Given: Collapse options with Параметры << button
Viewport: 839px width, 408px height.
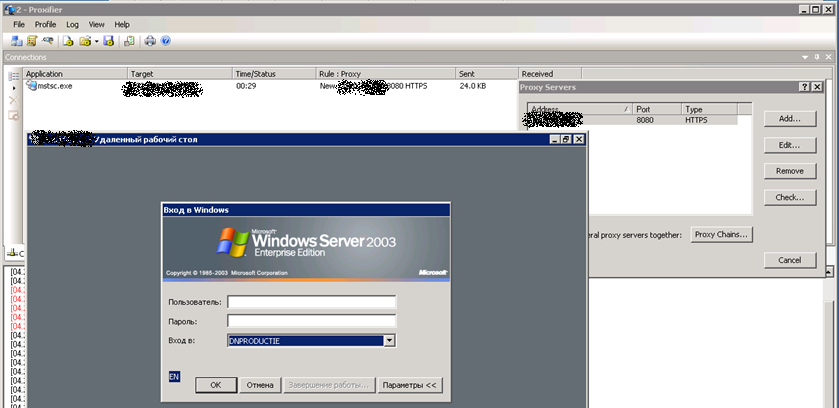Looking at the screenshot, I should click(410, 385).
